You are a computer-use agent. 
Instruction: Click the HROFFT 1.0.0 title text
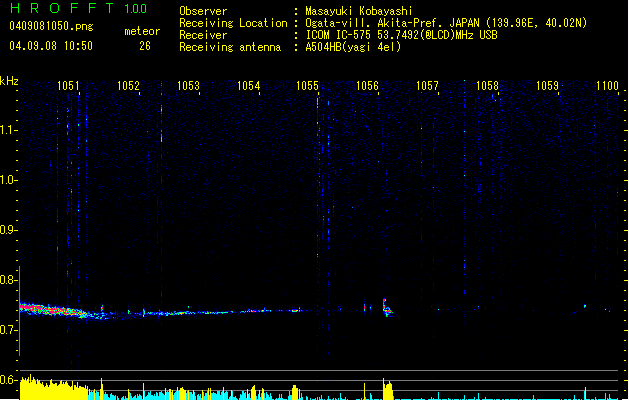tap(79, 8)
